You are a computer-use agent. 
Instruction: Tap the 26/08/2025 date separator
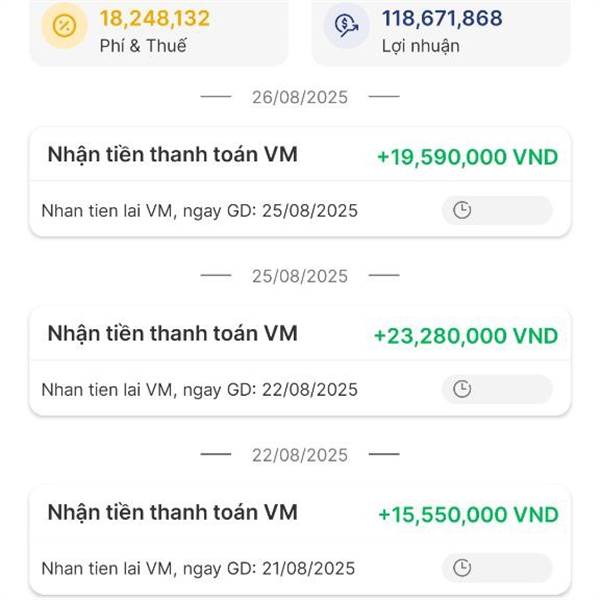coord(300,97)
